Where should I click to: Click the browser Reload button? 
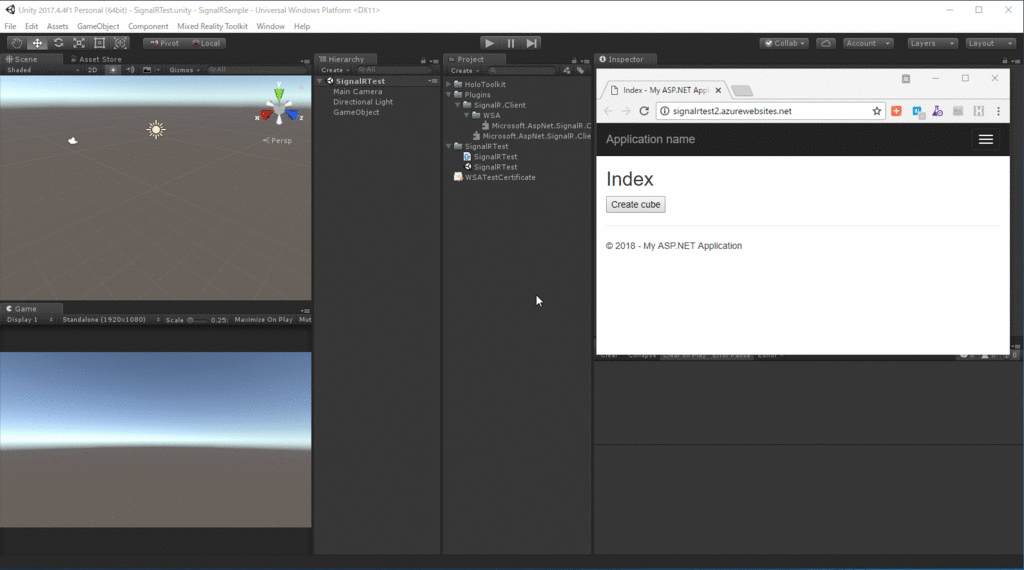[x=644, y=111]
